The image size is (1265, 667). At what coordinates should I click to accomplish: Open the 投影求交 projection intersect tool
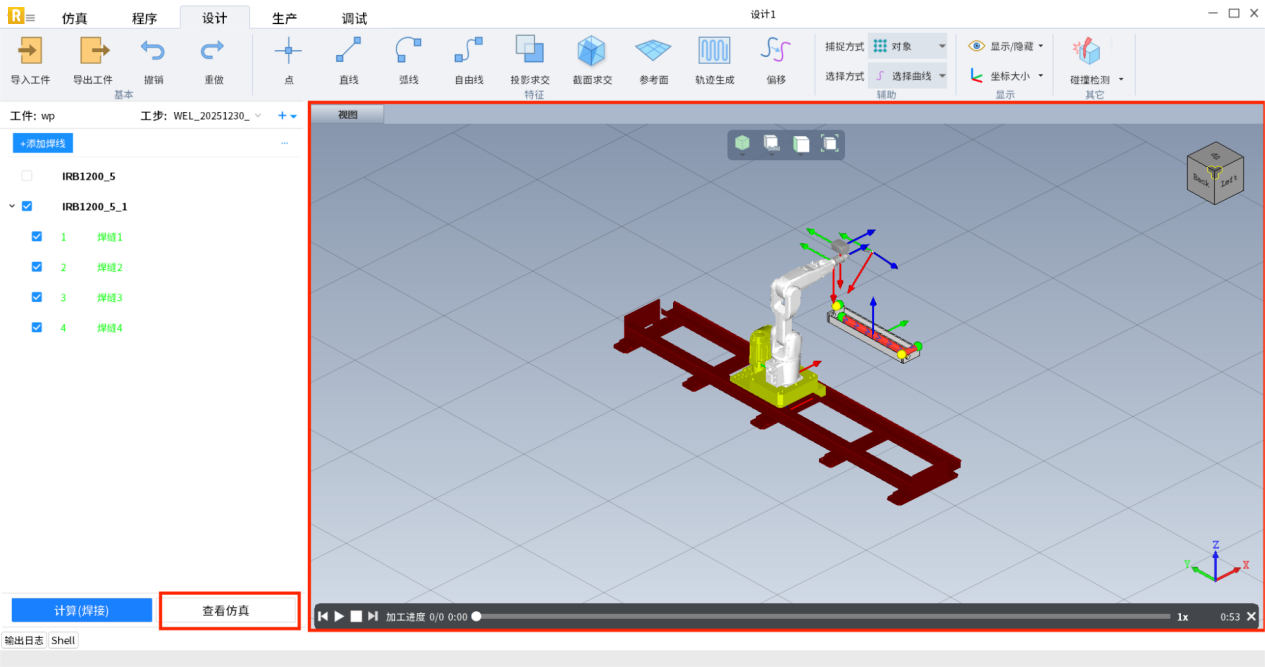point(529,51)
